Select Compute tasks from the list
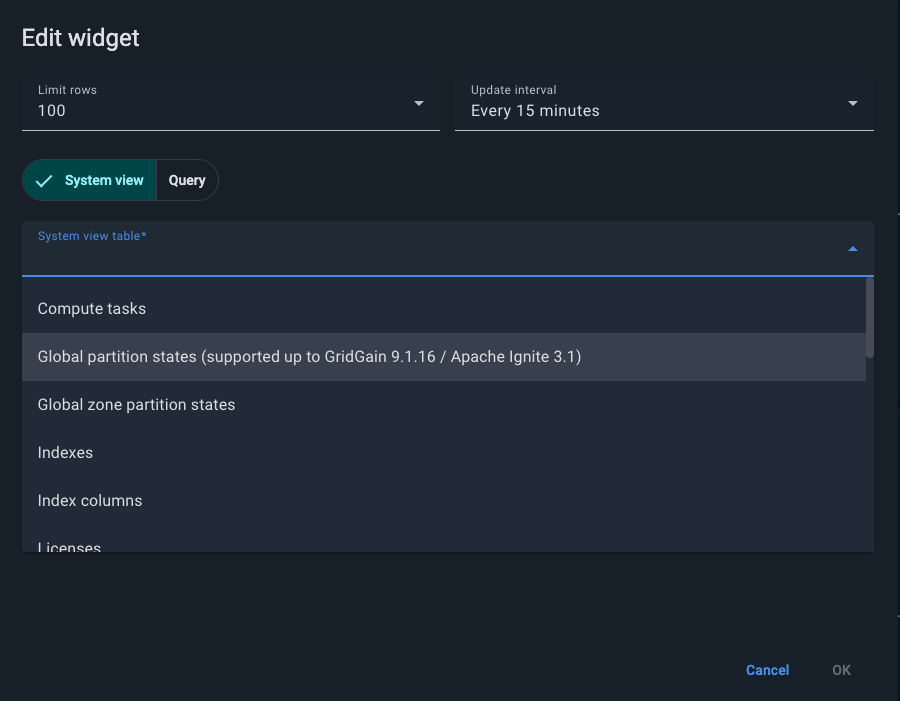 (x=92, y=309)
